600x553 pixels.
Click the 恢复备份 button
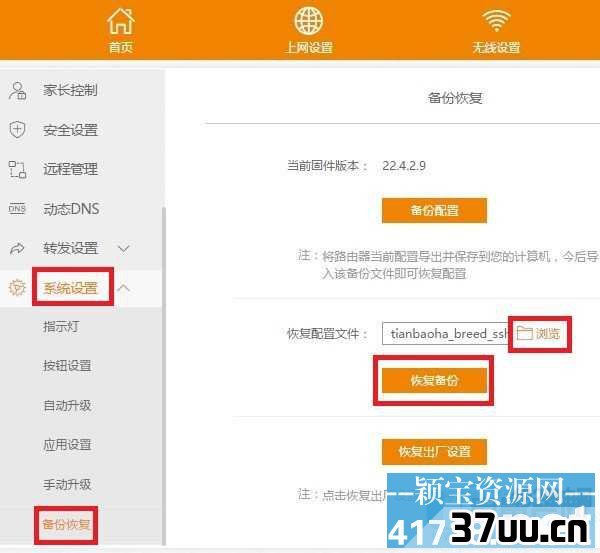pos(434,380)
